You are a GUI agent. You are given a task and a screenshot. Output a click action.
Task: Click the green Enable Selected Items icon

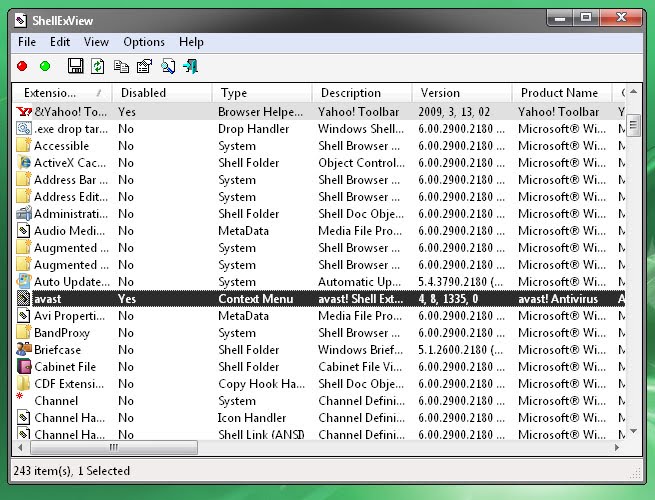(45, 66)
